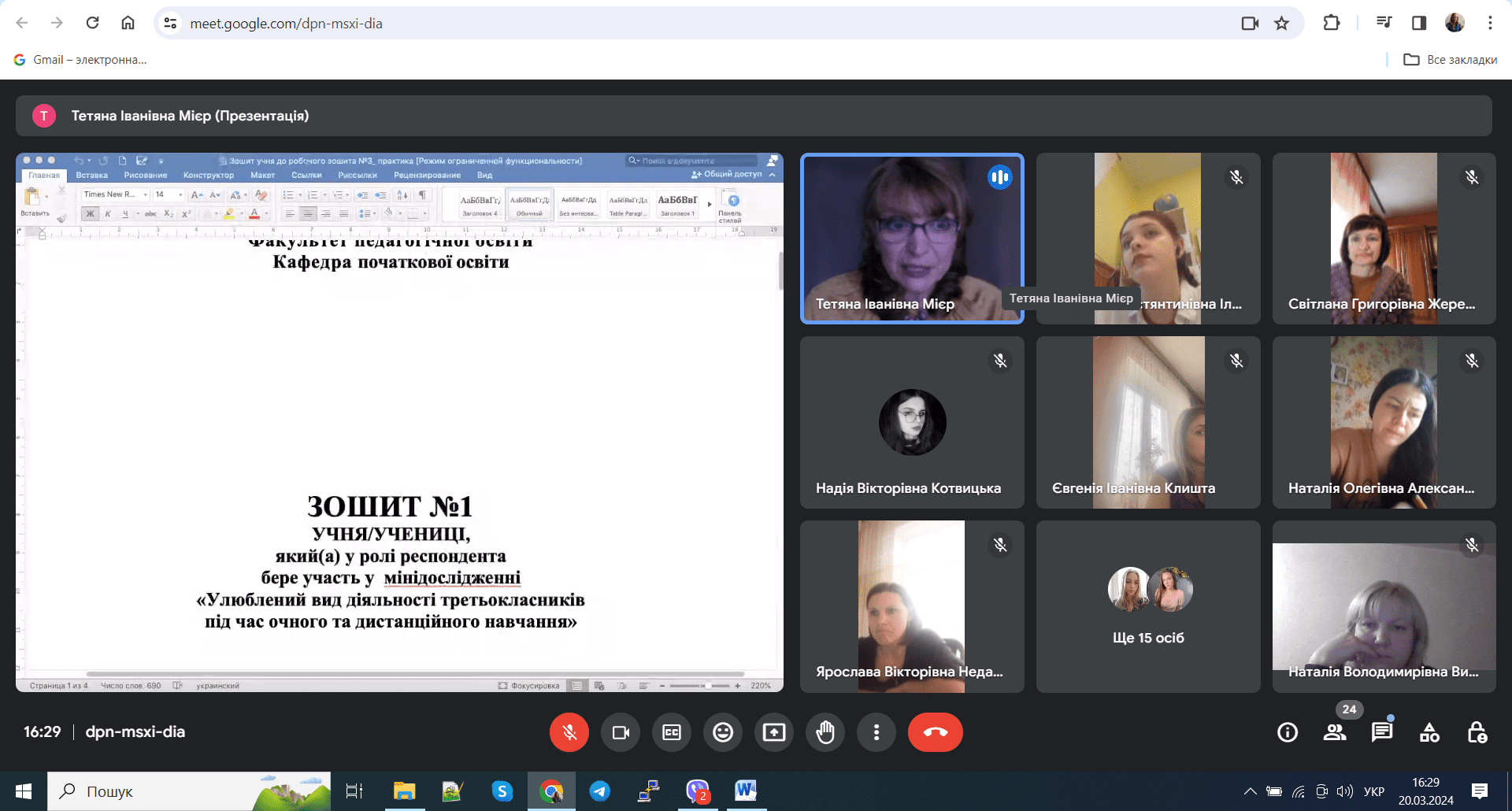1512x811 pixels.
Task: Turn on closed captions
Action: 671,732
